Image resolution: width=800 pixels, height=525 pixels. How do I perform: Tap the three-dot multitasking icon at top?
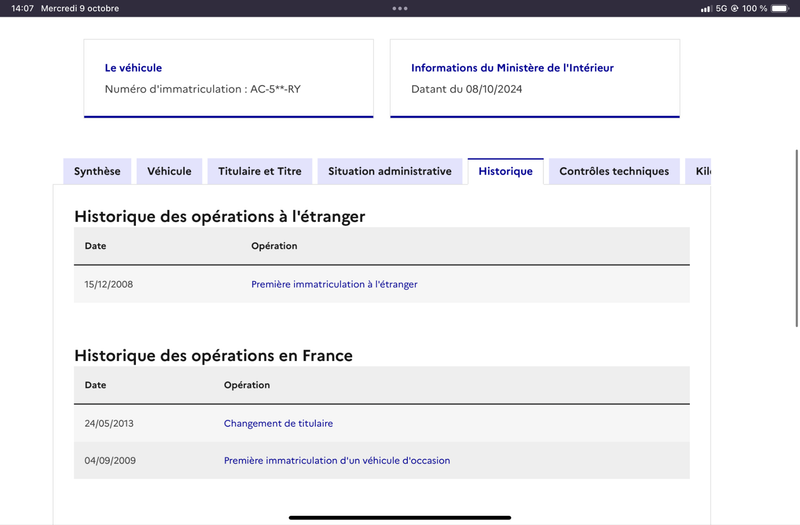pyautogui.click(x=400, y=8)
